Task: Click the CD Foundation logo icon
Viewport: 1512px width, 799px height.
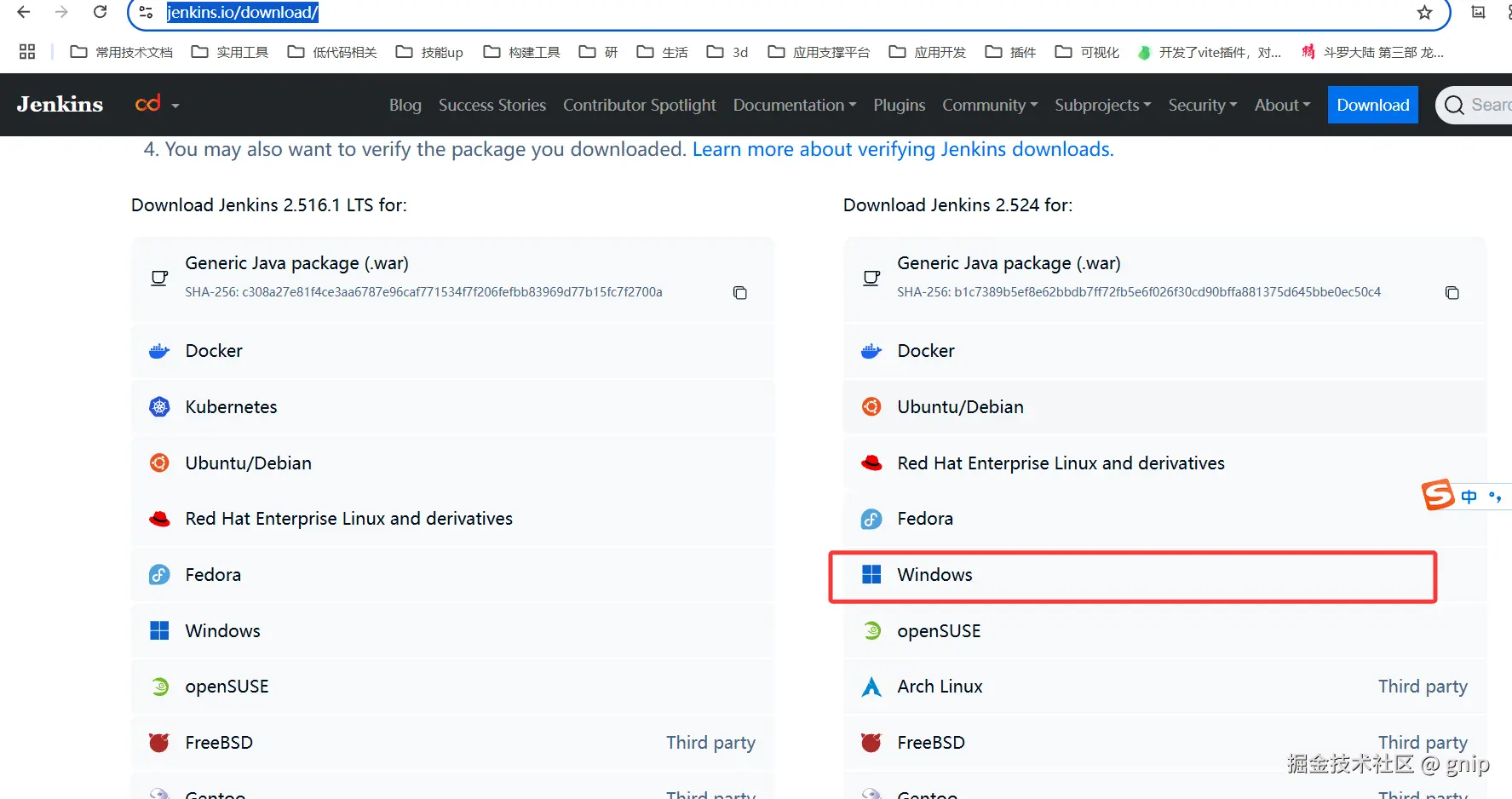Action: (148, 104)
